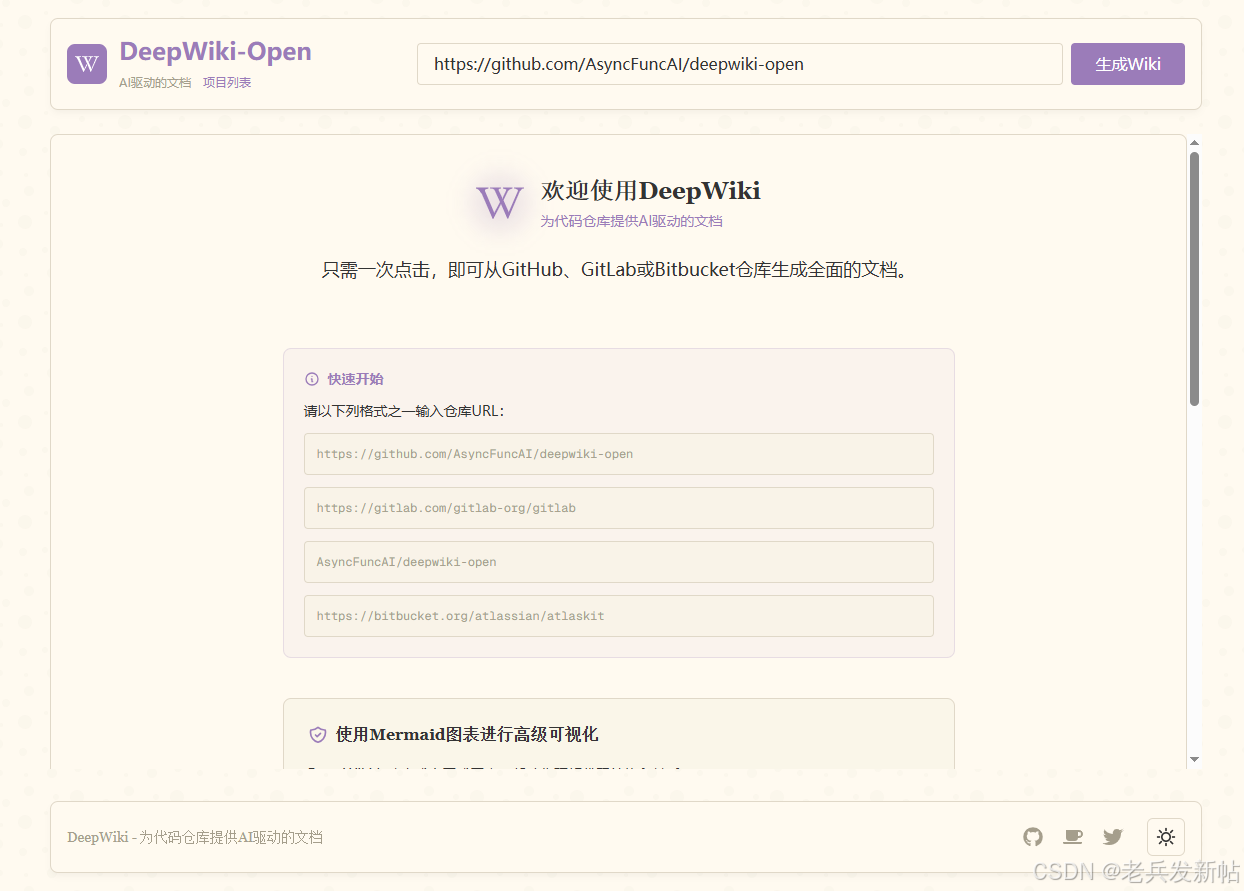Viewport: 1244px width, 891px height.
Task: Click the DeepWiki-Open title link
Action: (x=215, y=51)
